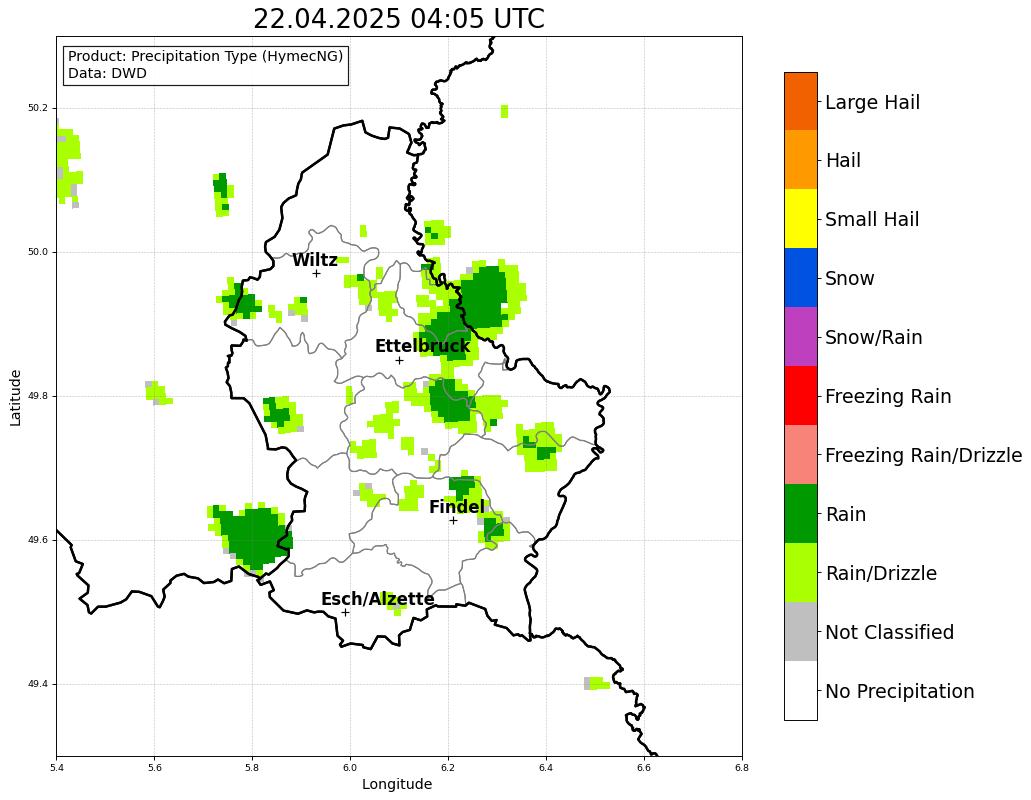Image resolution: width=1031 pixels, height=800 pixels.
Task: Click the gray Not Classified swatch
Action: coord(801,632)
